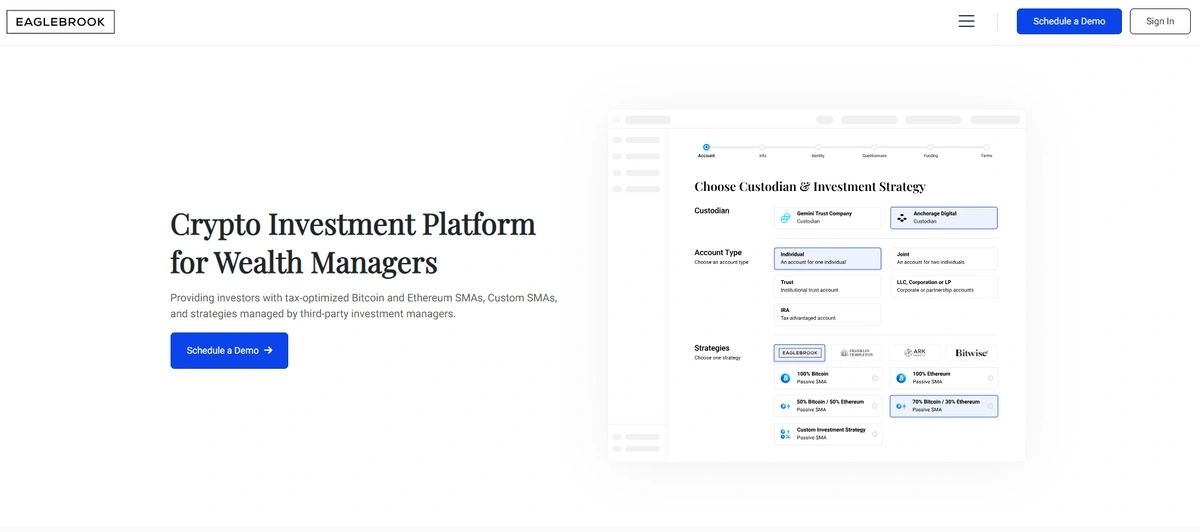Go to the Account step marker
This screenshot has height=532, width=1200.
coord(706,147)
